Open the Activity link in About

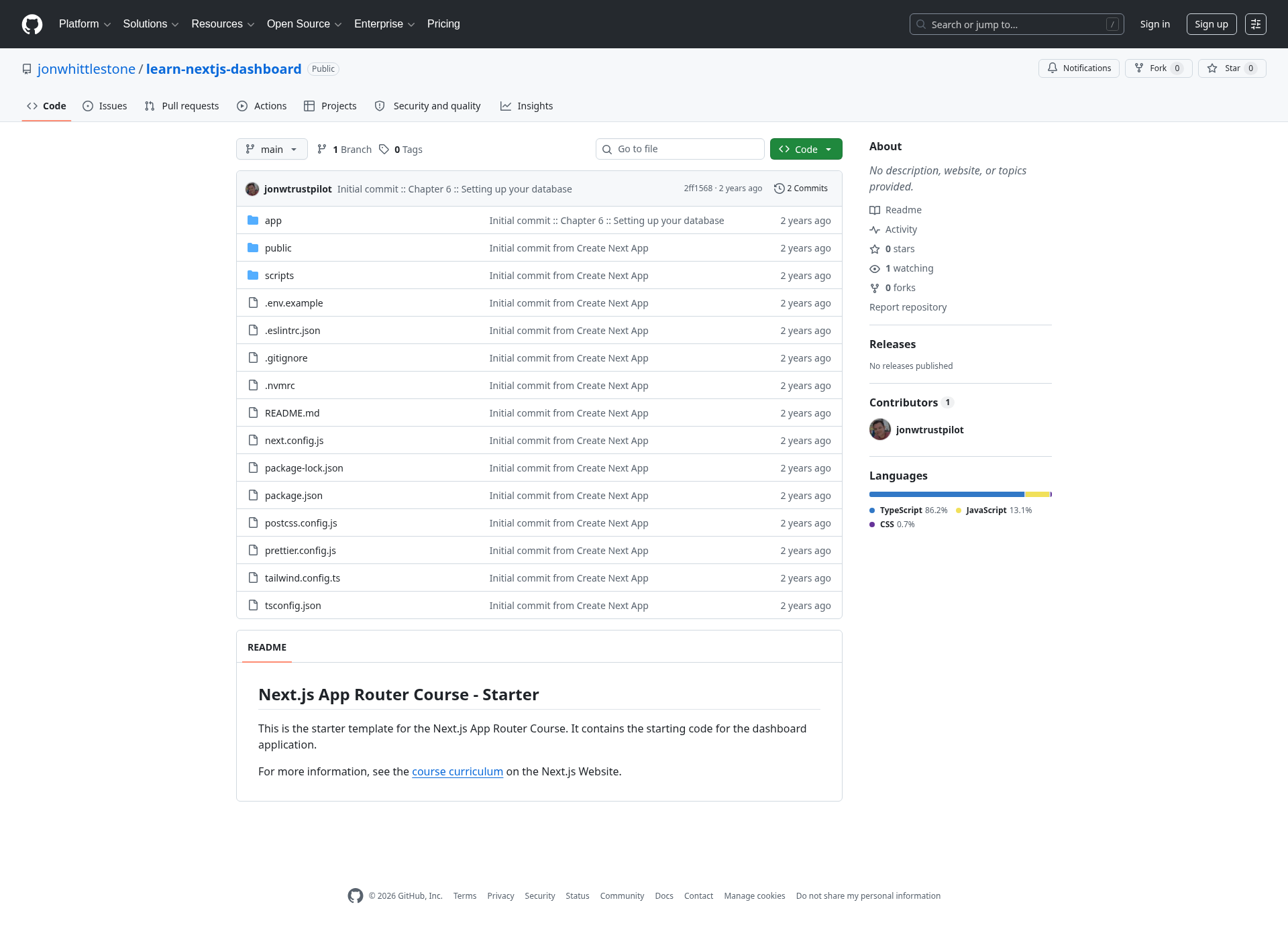(894, 229)
